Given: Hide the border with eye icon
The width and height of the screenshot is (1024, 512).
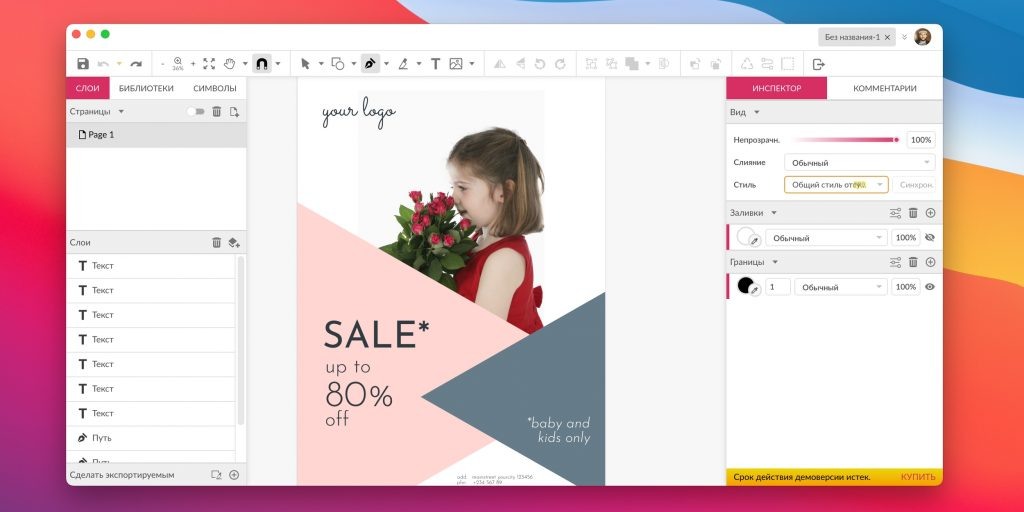Looking at the screenshot, I should pos(930,287).
